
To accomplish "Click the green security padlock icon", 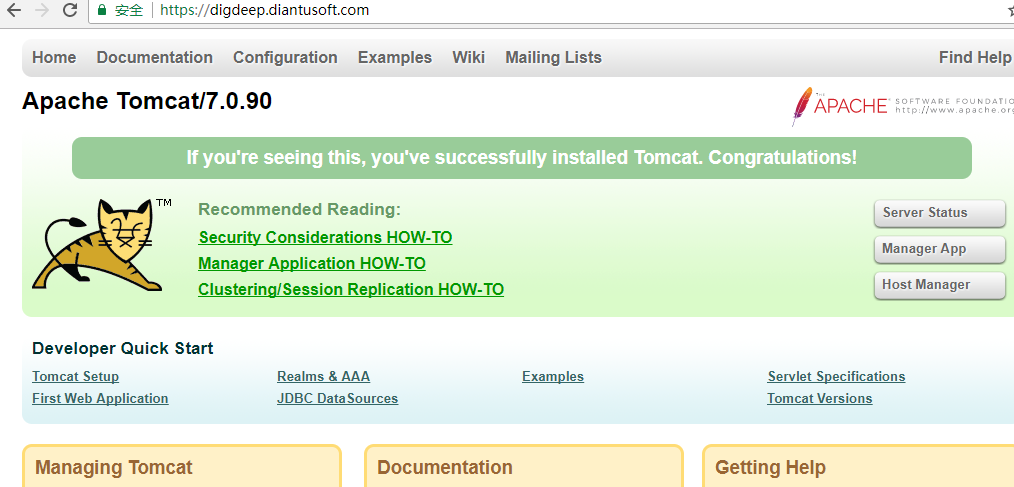I will 102,11.
